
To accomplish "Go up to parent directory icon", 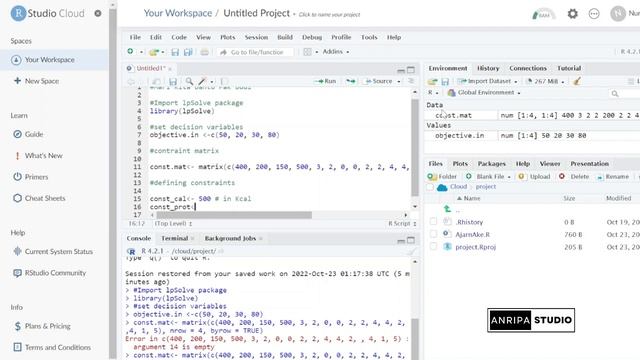I will 447,209.
